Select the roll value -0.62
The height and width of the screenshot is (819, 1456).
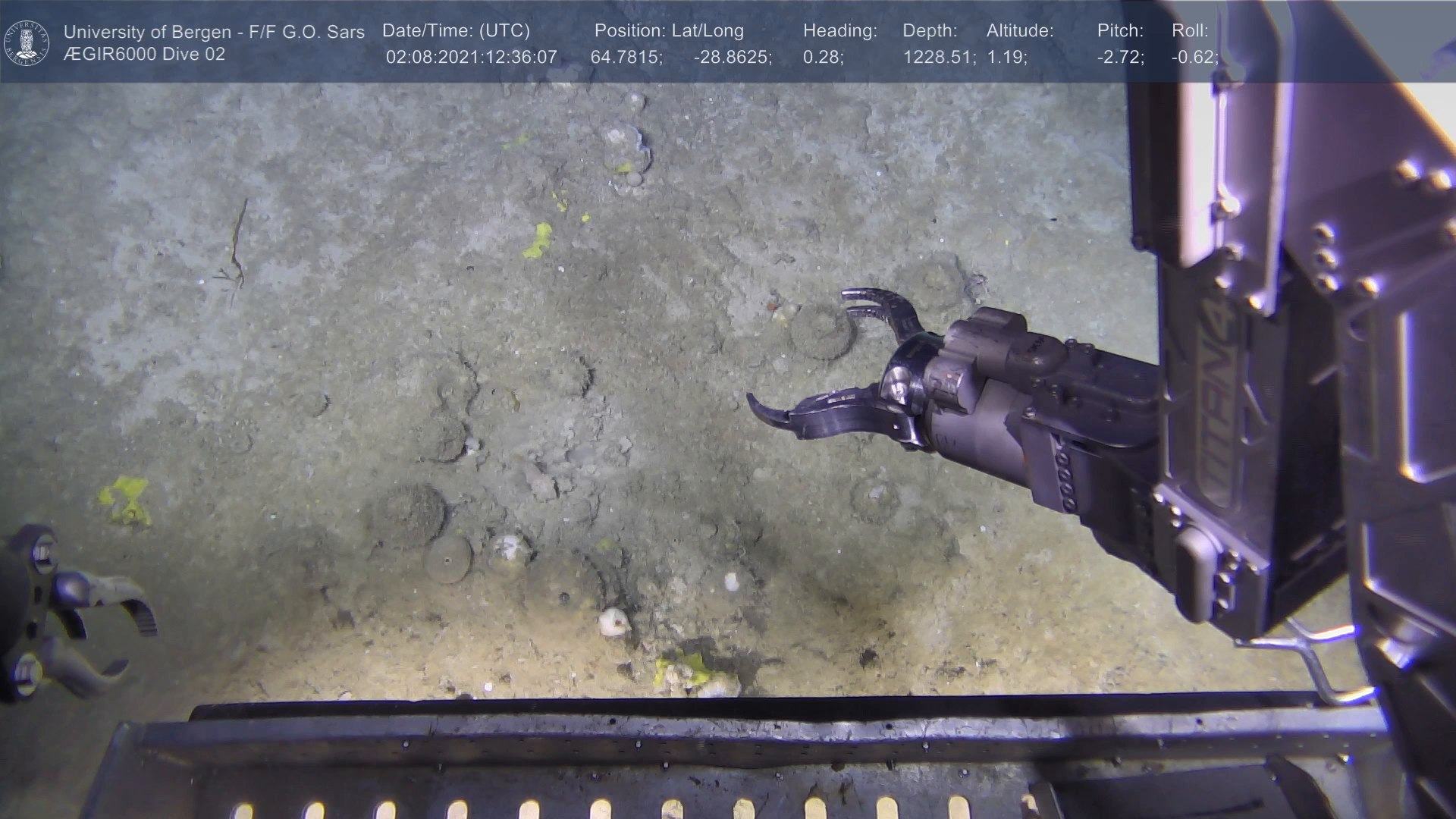click(x=1194, y=58)
